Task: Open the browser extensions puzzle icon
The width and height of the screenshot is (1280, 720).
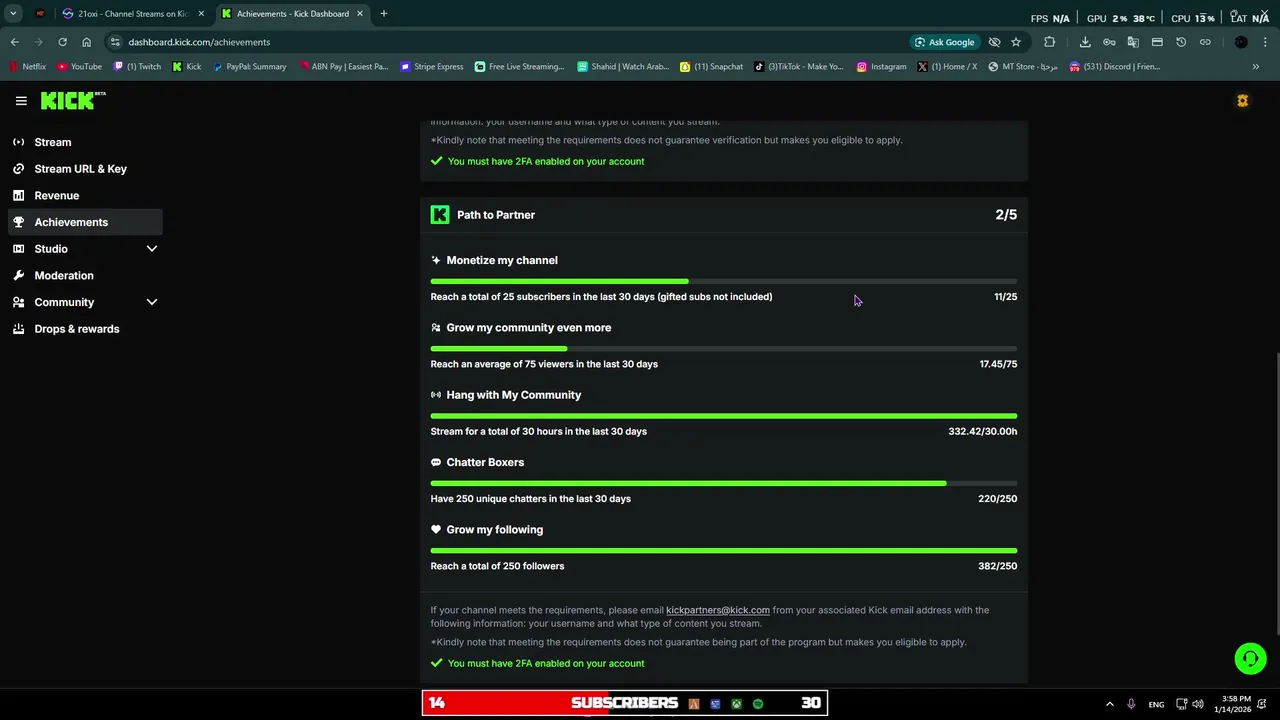Action: tap(1049, 42)
